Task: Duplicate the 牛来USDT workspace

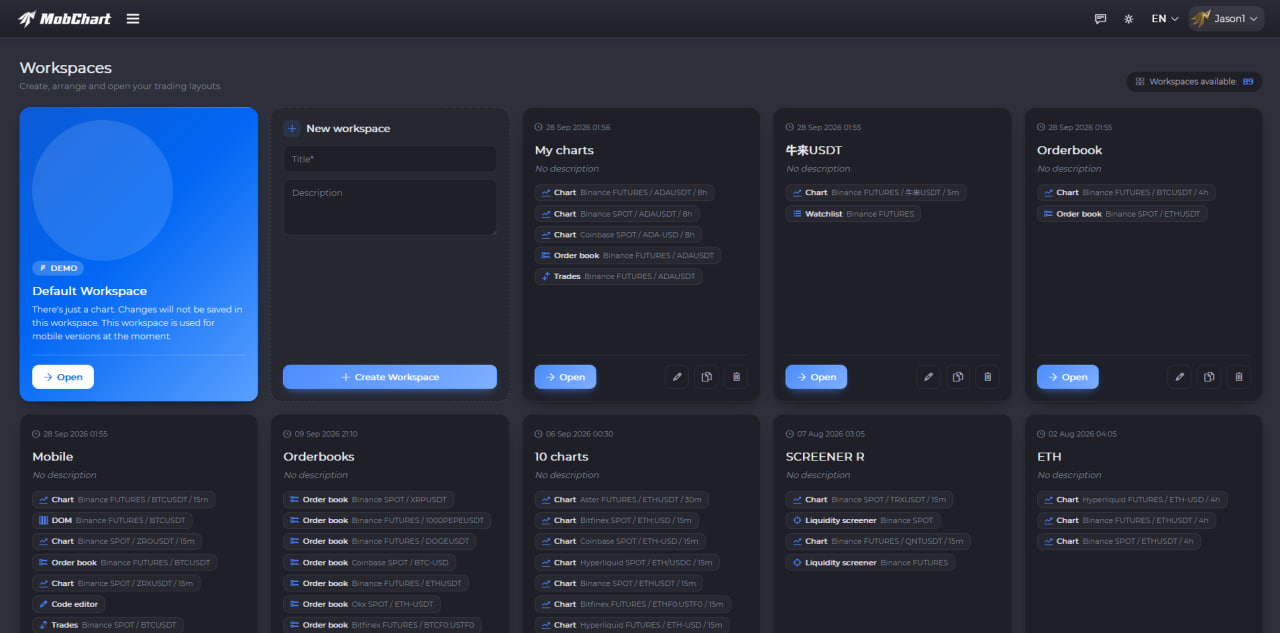Action: point(958,377)
